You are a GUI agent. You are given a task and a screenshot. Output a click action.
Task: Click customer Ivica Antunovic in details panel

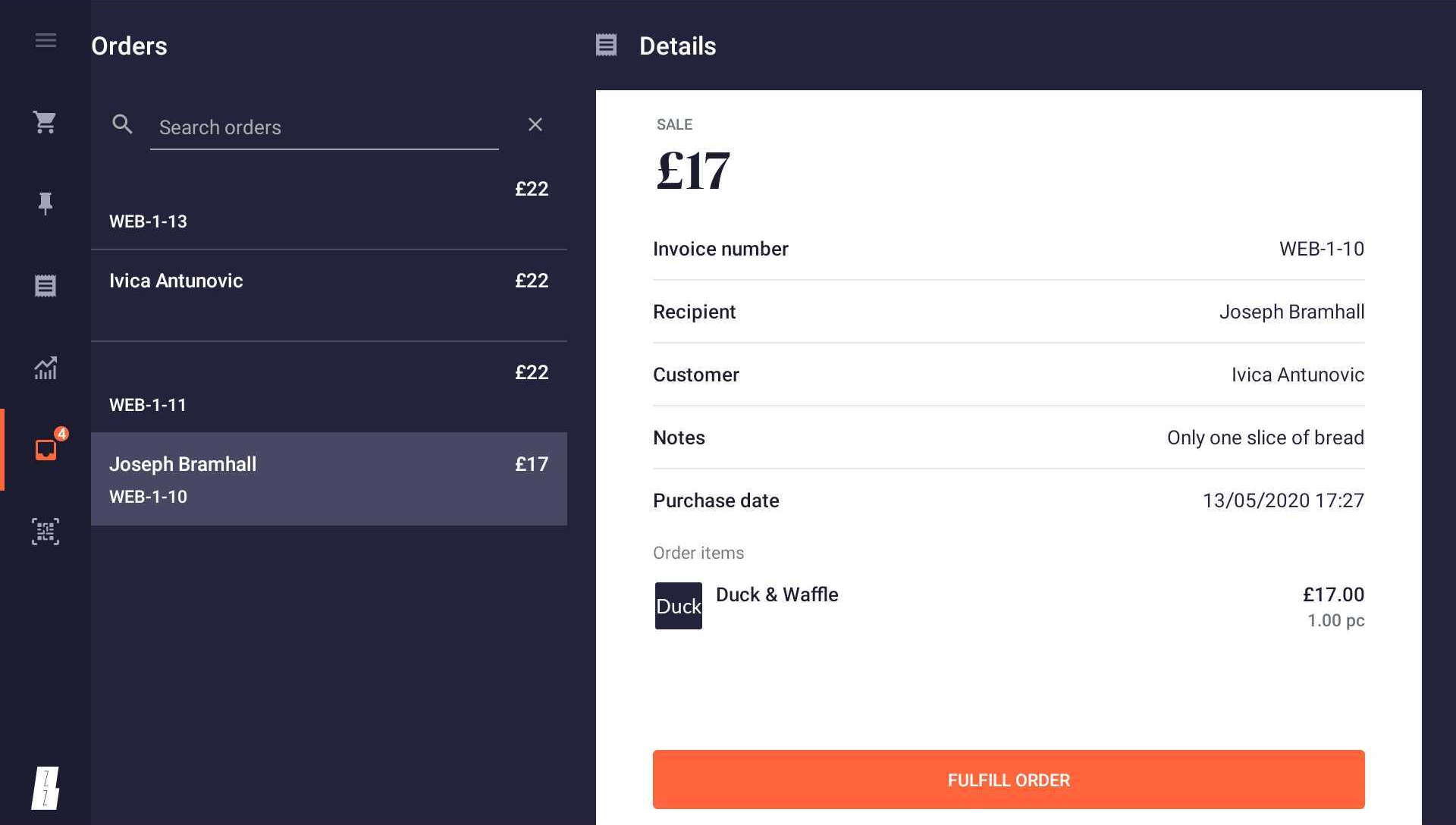pos(1297,374)
